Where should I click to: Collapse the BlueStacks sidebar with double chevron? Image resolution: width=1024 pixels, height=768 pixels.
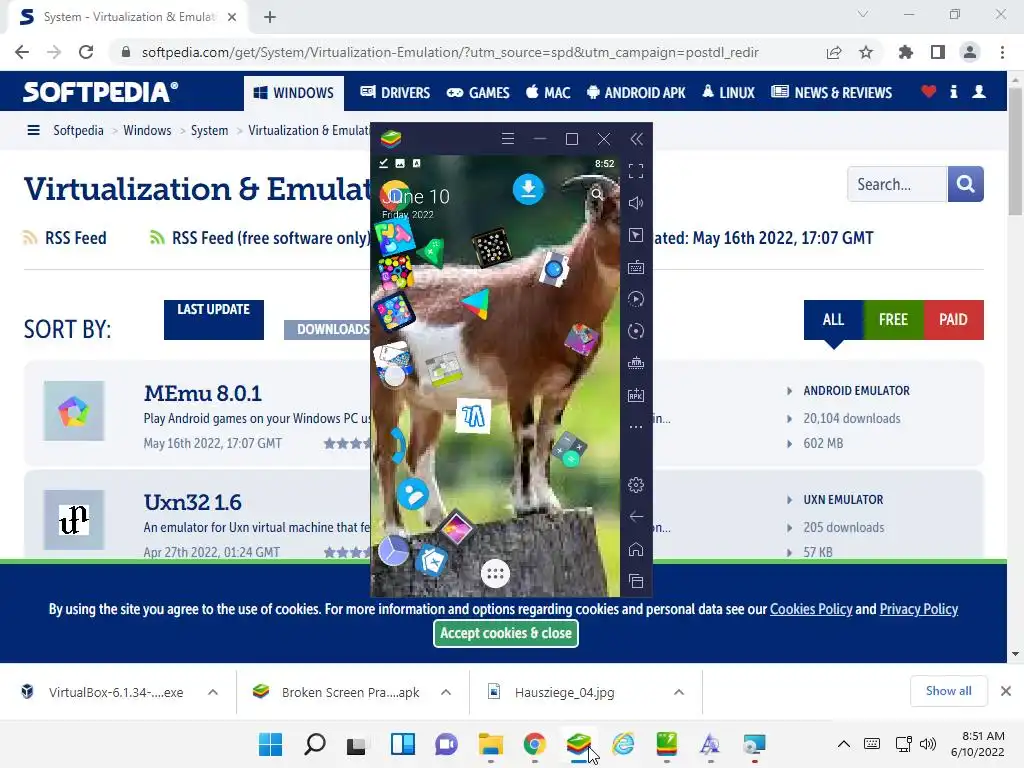636,138
